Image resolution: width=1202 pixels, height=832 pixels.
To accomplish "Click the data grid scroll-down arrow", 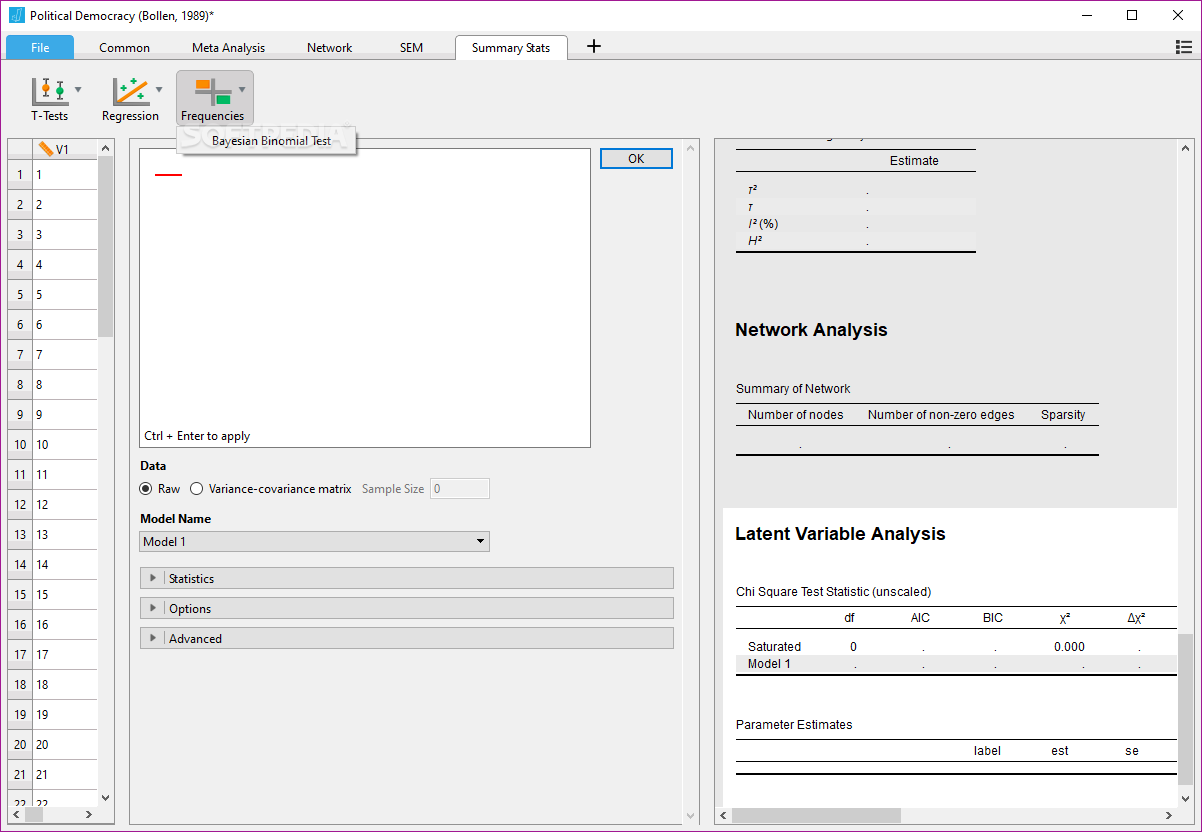I will (x=106, y=798).
